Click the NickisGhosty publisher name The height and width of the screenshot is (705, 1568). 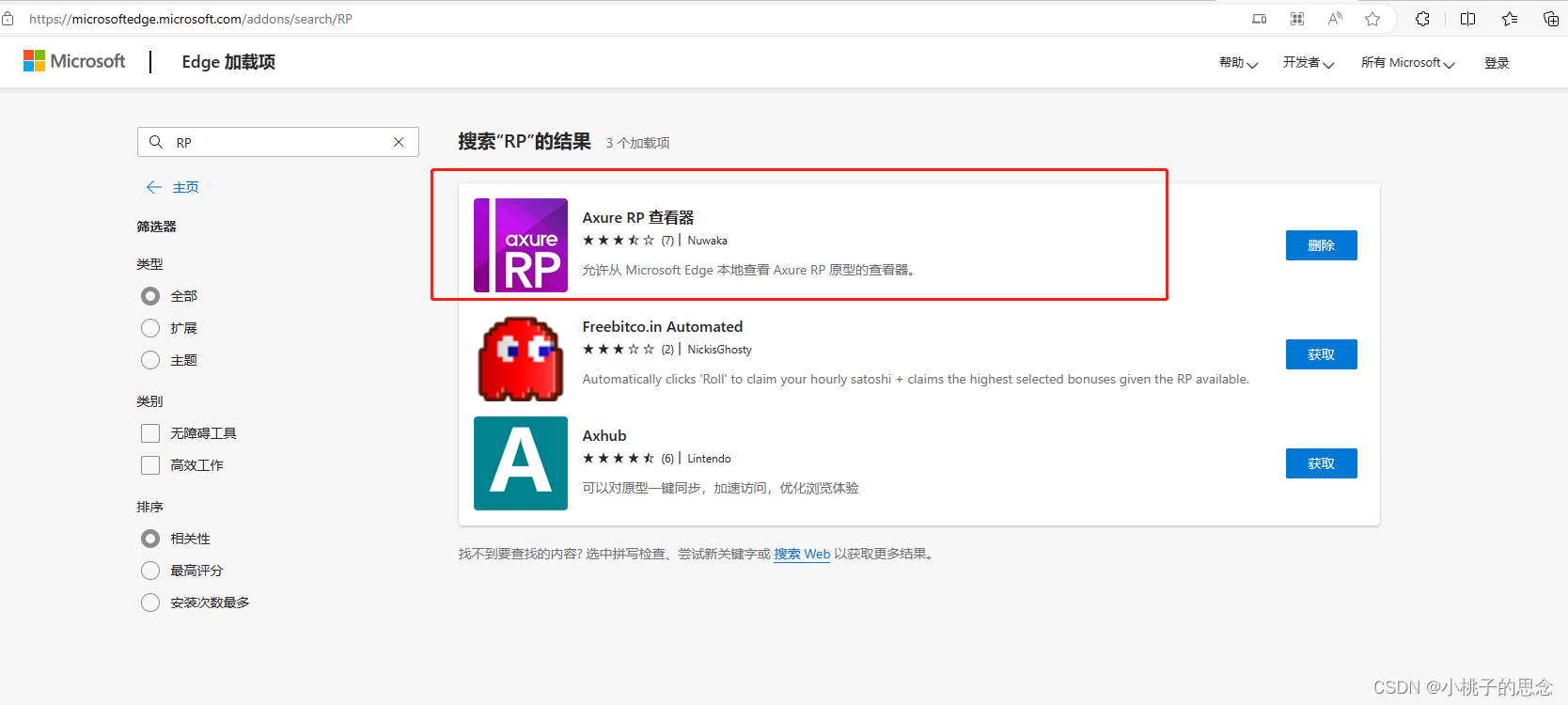click(719, 350)
